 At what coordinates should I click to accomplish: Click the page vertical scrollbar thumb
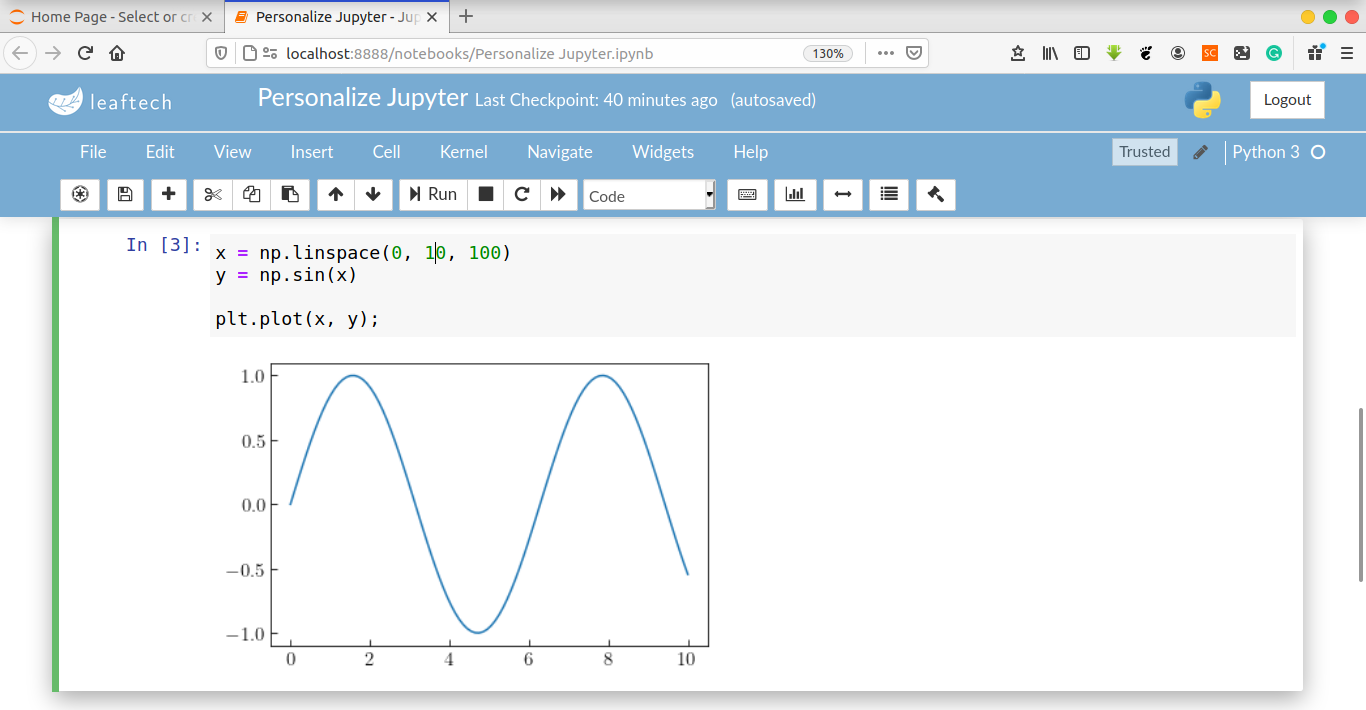click(1360, 494)
